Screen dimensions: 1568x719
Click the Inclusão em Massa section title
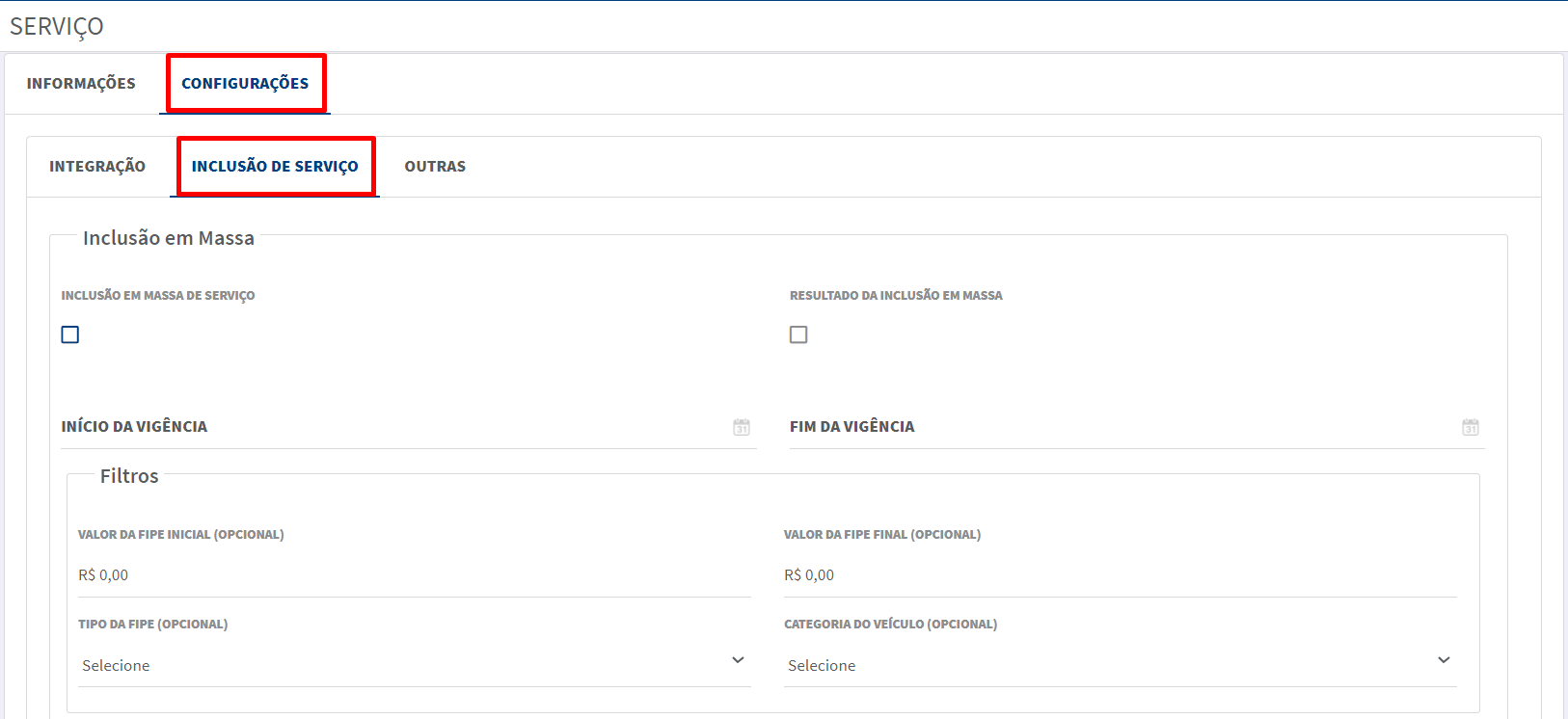click(x=169, y=238)
